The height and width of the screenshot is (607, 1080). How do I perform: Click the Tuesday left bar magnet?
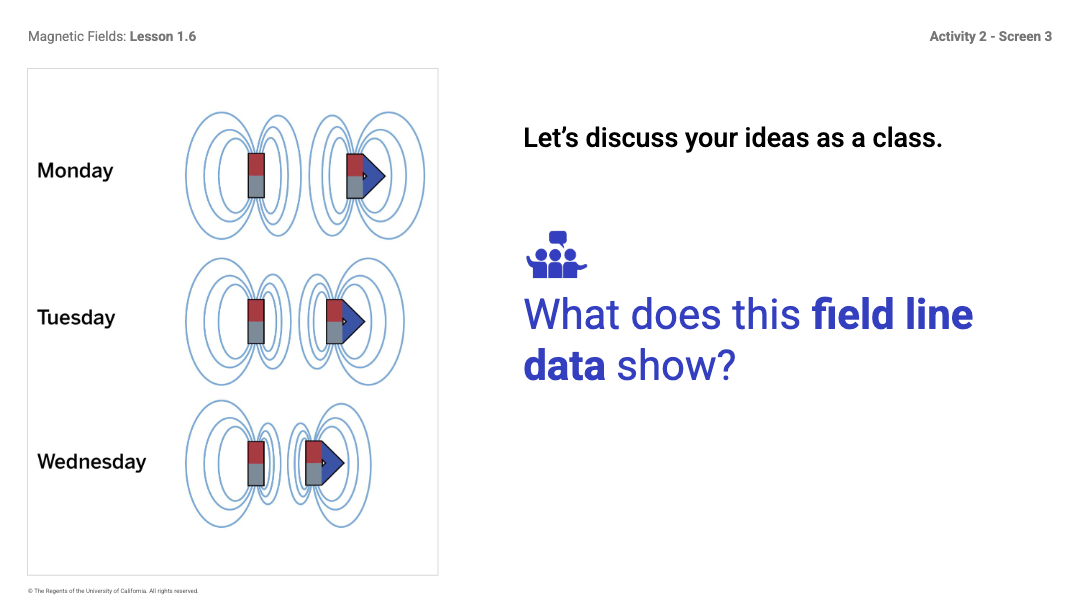(x=256, y=321)
